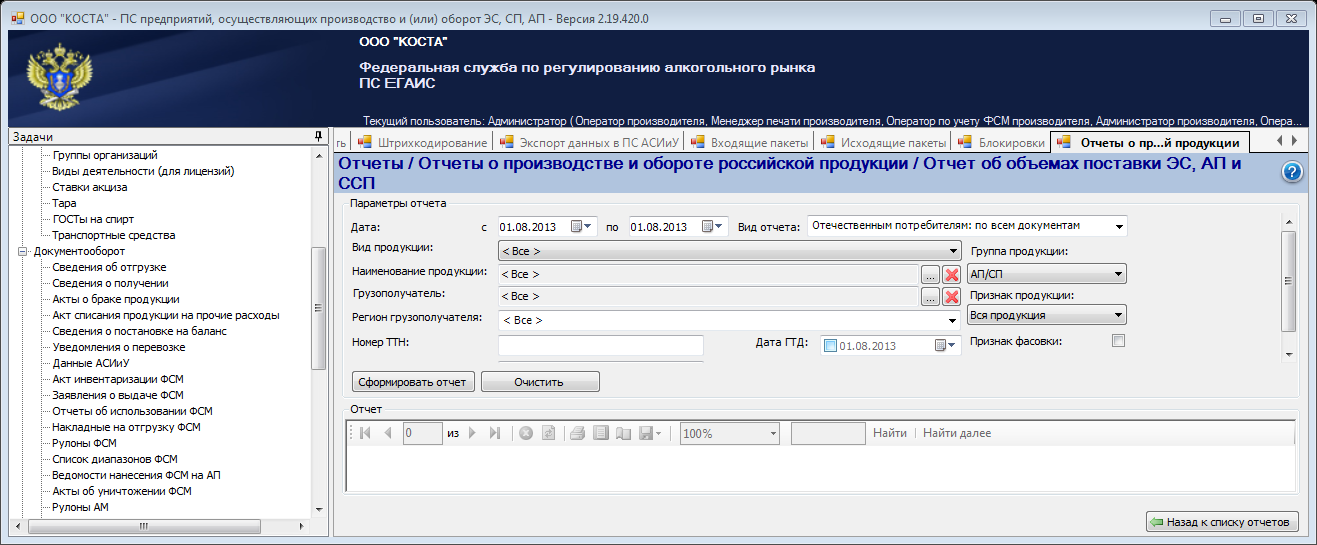Image resolution: width=1317 pixels, height=545 pixels.
Task: Select Отчеты о производстве продукции tab
Action: (x=1151, y=142)
